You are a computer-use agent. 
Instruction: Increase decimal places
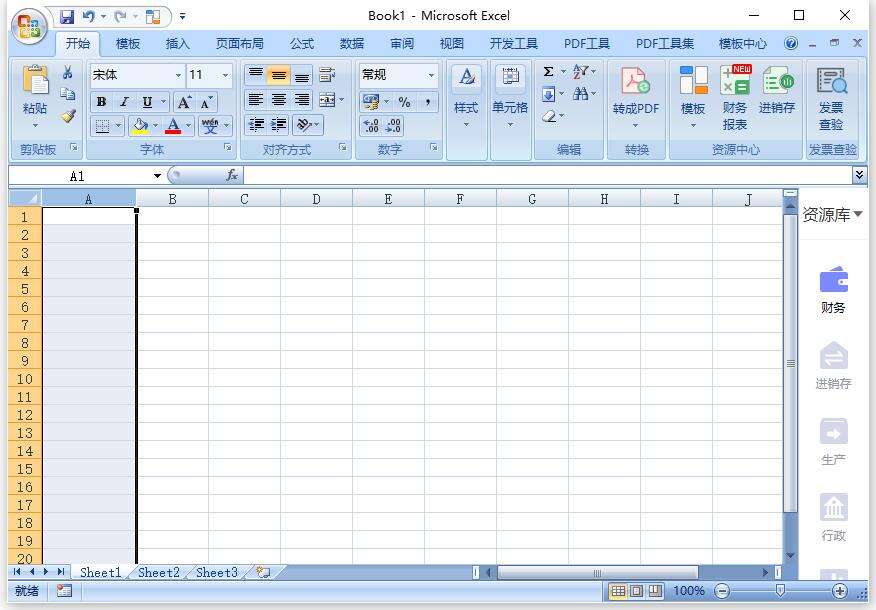pos(371,126)
